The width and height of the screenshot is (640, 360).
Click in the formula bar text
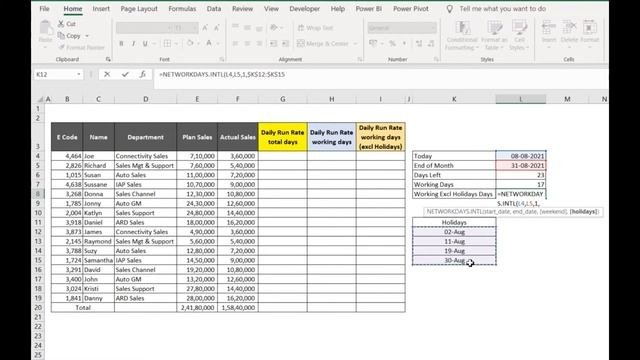(222, 74)
